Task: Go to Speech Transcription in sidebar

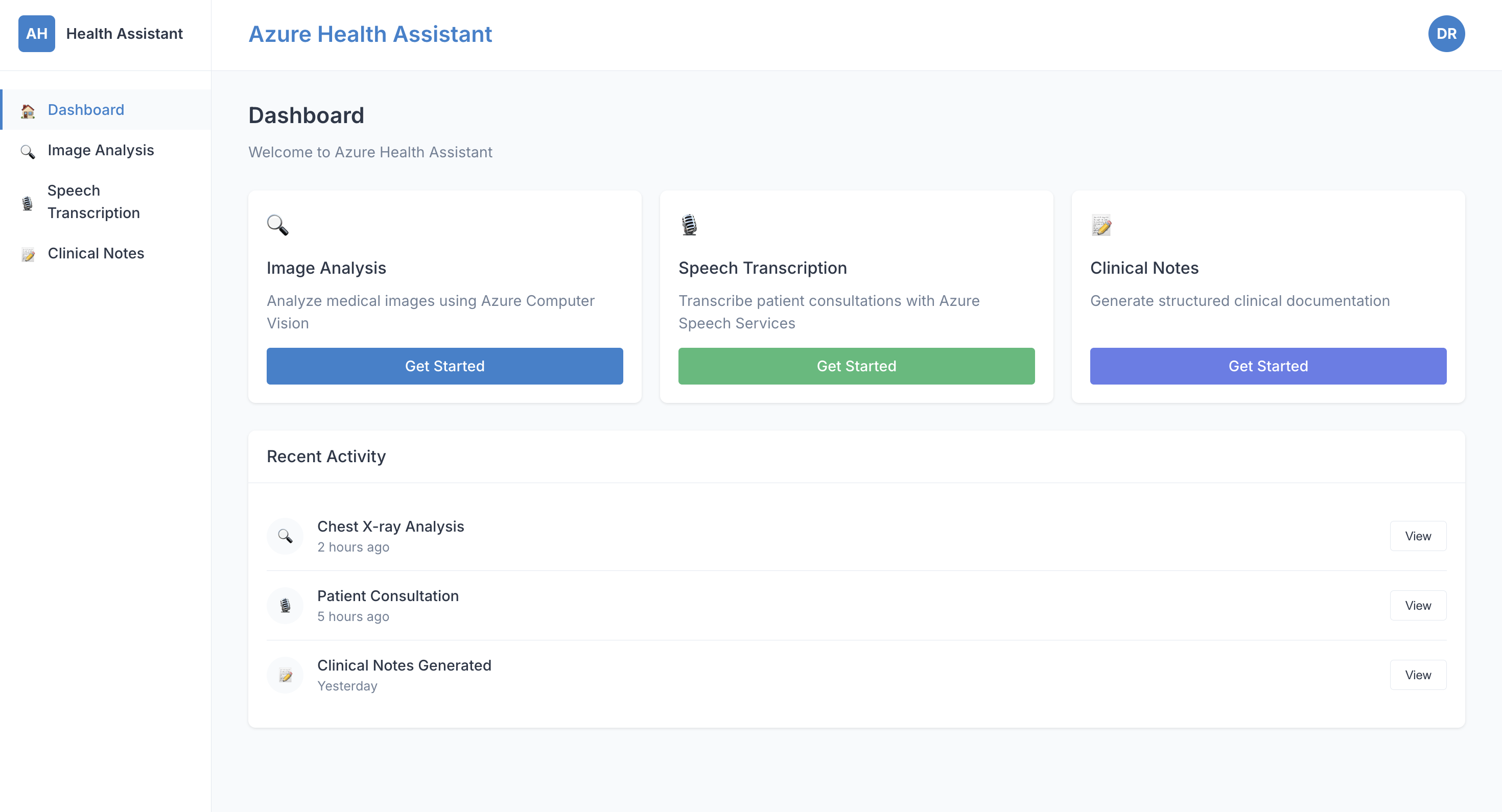Action: 93,202
